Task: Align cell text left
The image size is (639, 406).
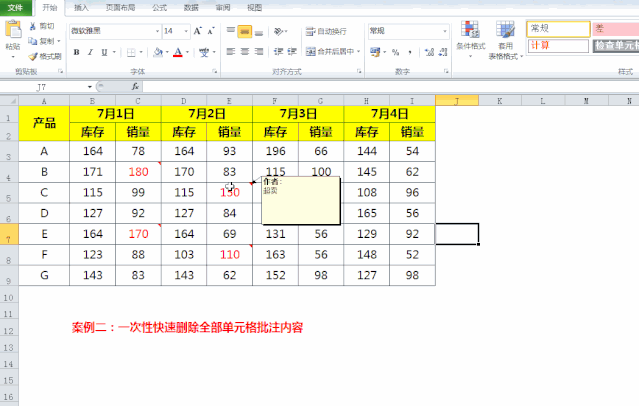Action: [231, 52]
